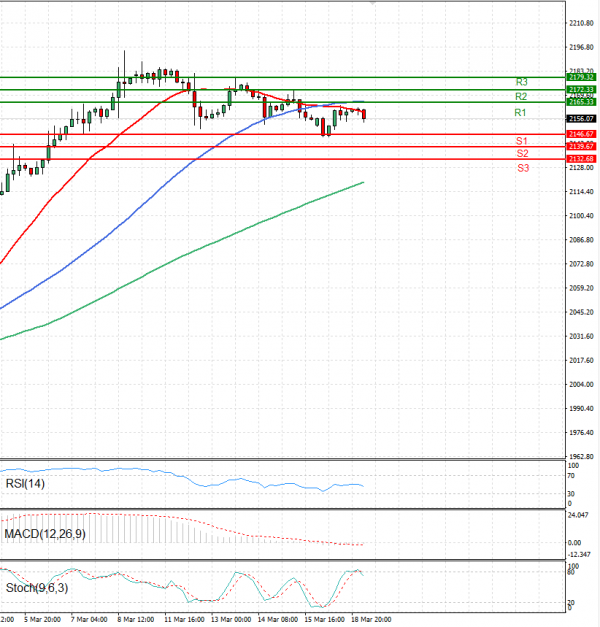Click the S3 support label

click(x=523, y=168)
